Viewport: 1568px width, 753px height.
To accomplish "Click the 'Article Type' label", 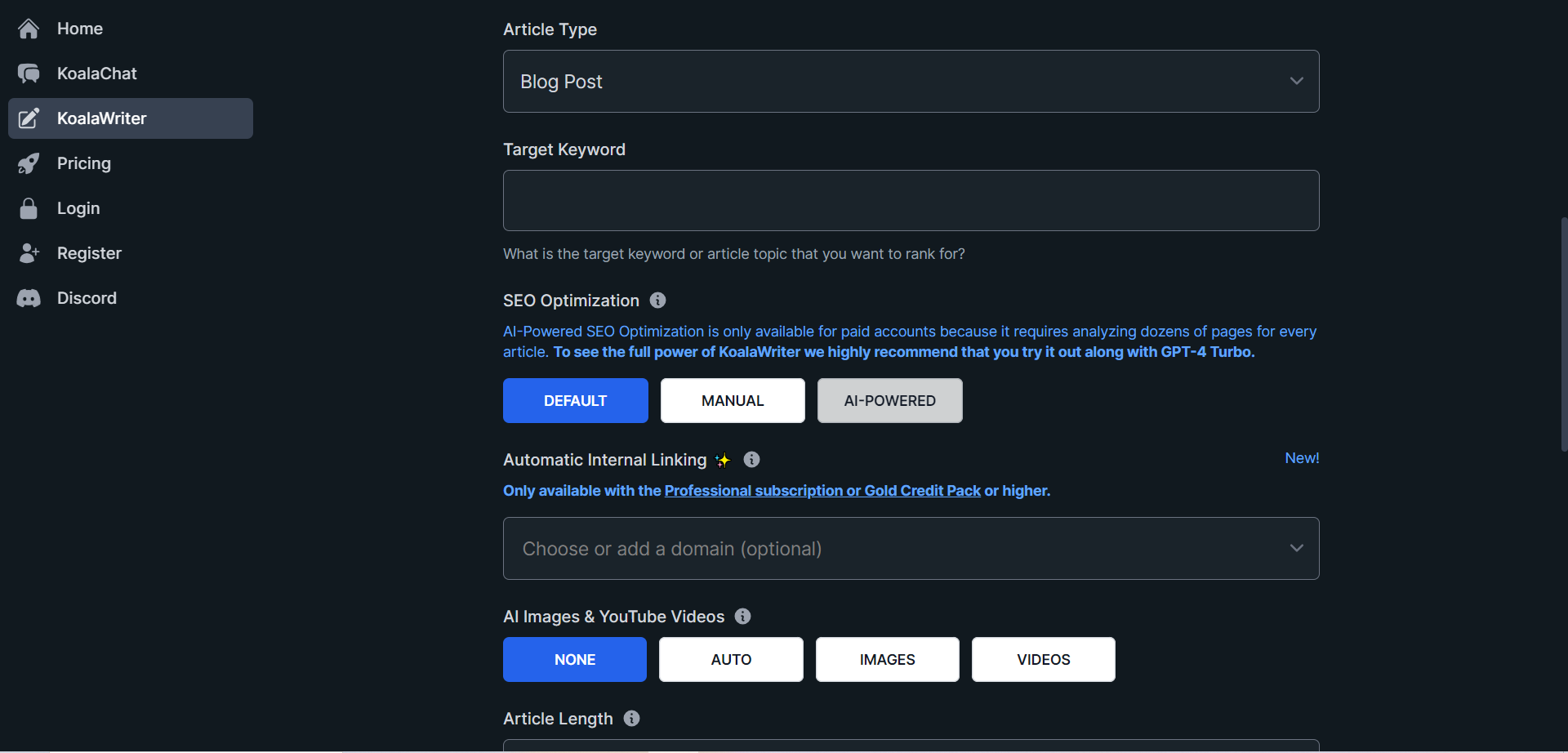I will 550,29.
